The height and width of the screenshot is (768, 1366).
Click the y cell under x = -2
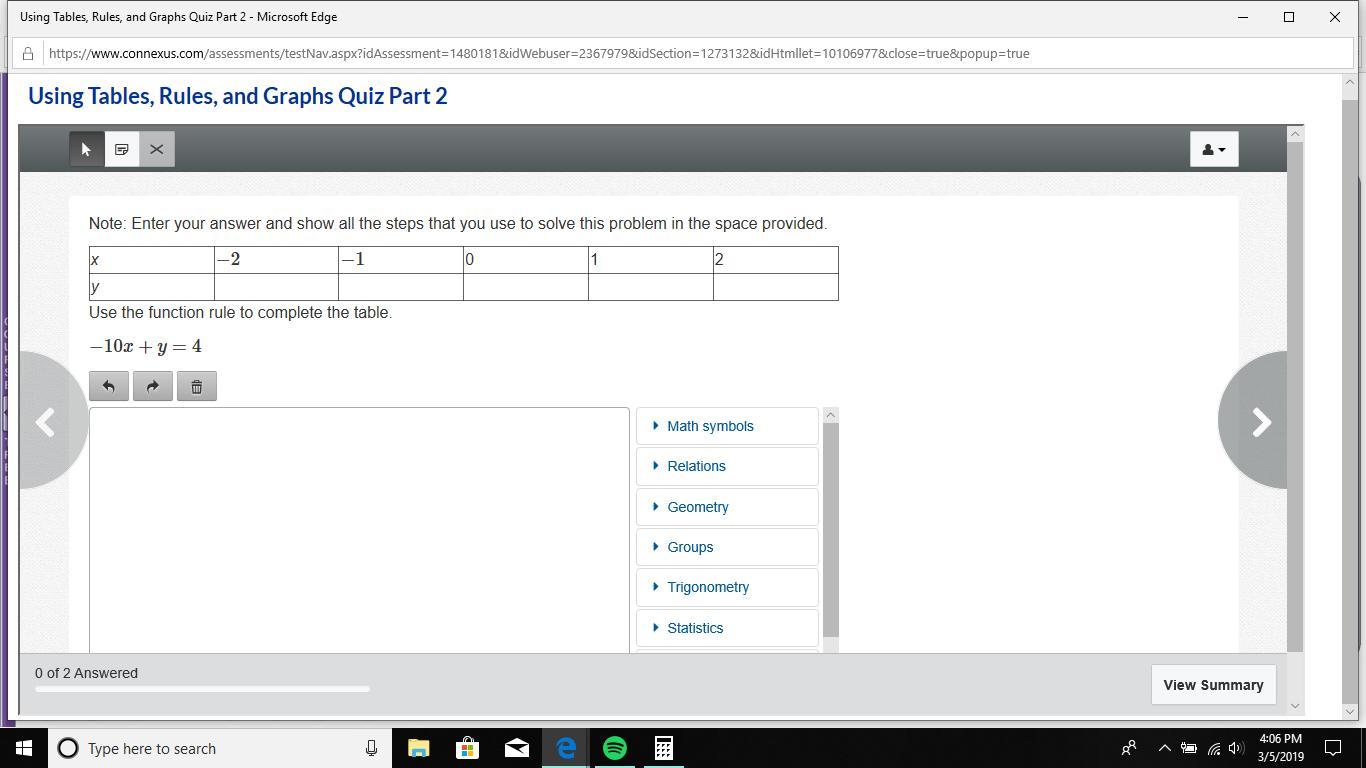[276, 287]
